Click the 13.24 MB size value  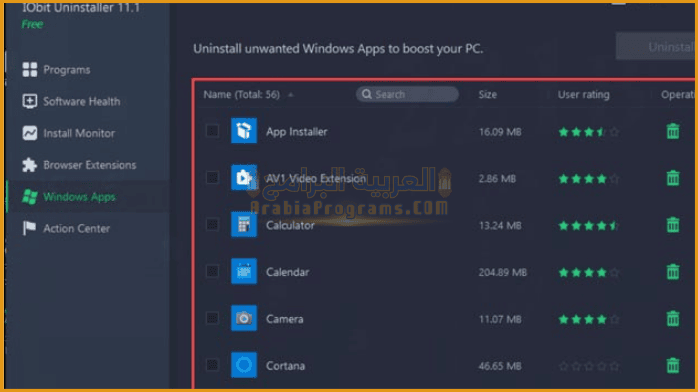[x=500, y=226]
